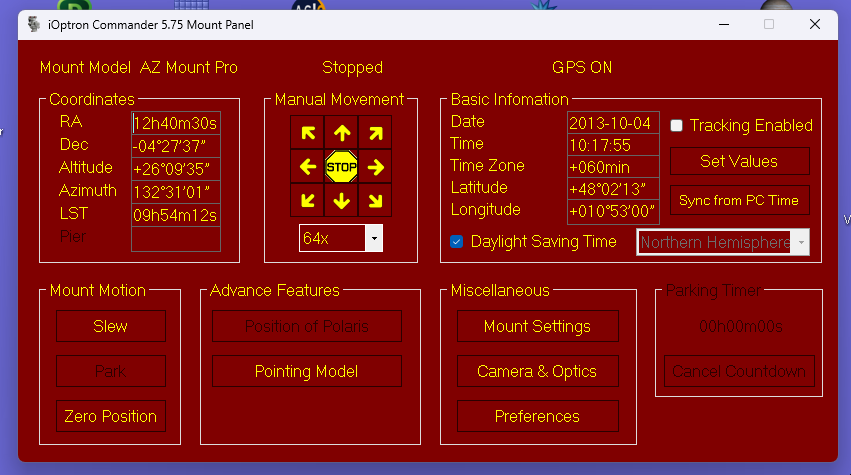The height and width of the screenshot is (475, 851).
Task: Close the Mount Panel window
Action: [815, 24]
